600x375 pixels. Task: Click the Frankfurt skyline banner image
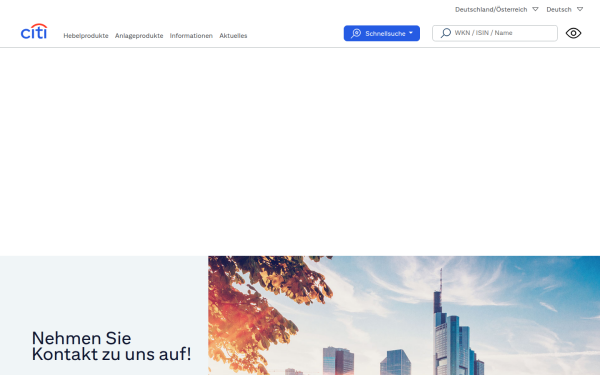tap(404, 315)
